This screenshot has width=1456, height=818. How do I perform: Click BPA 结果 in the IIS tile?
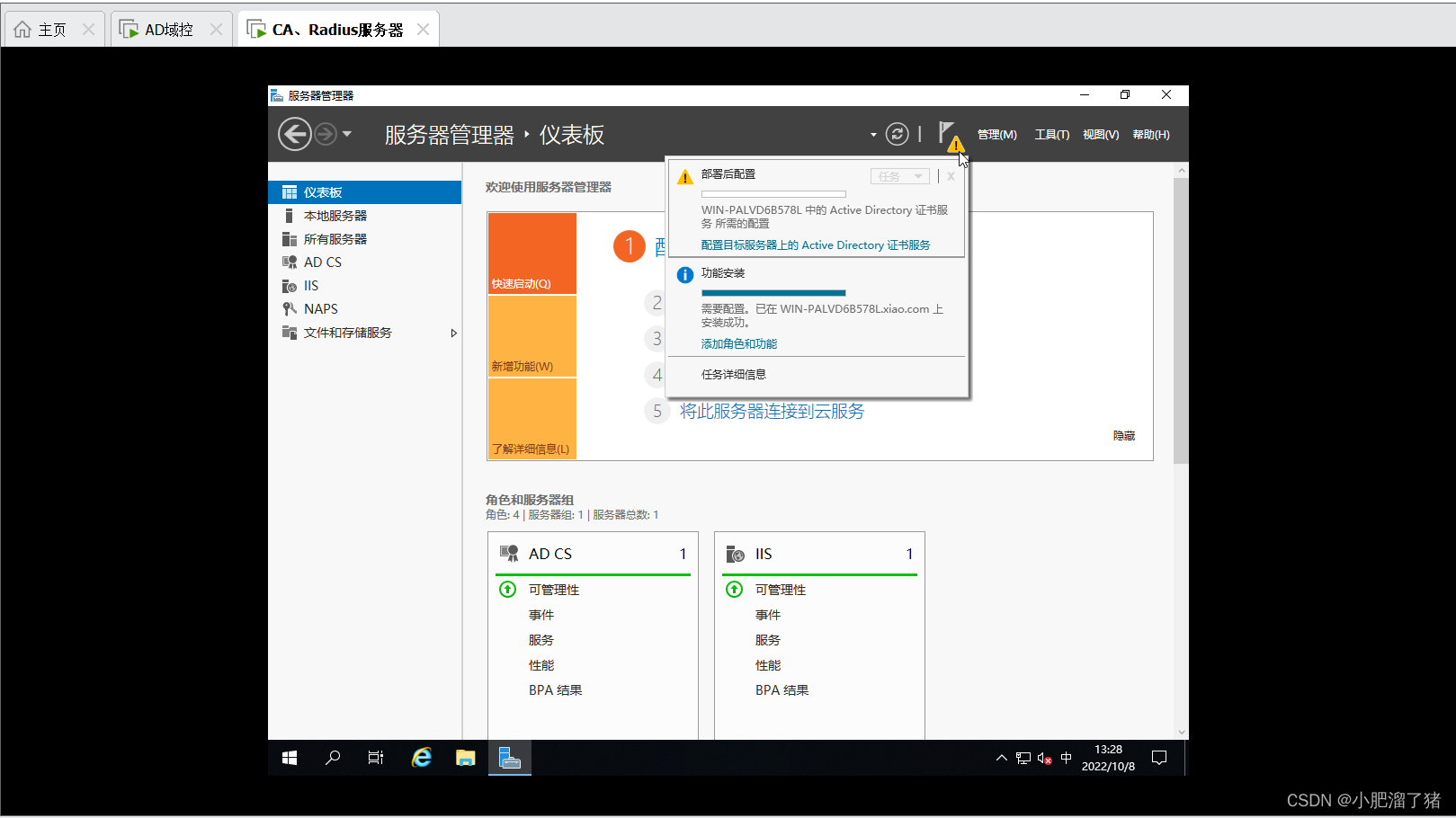pos(782,690)
